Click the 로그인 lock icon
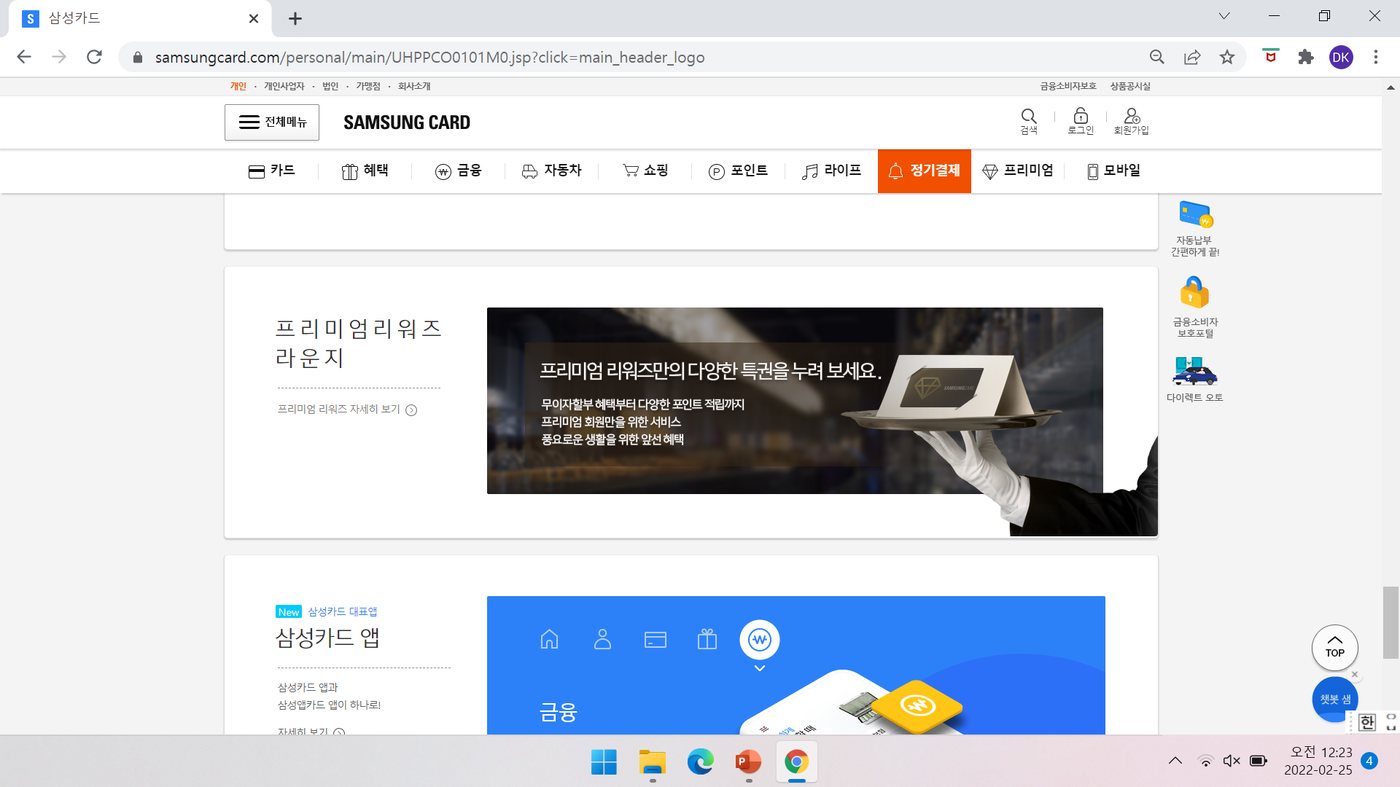The width and height of the screenshot is (1400, 787). tap(1080, 121)
